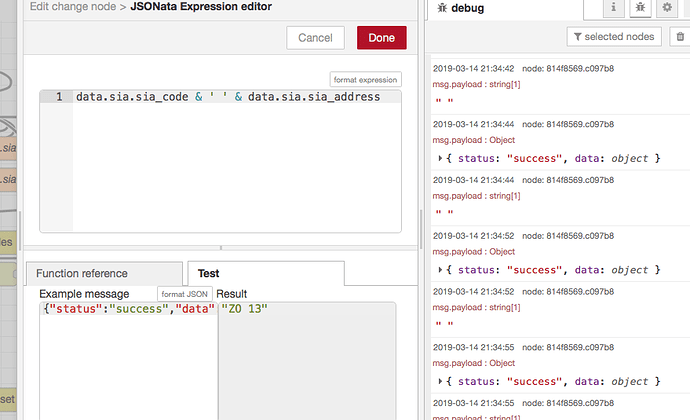Open the debug messages bug tab icon
Screen dimensions: 690x420
pyautogui.click(x=640, y=7)
